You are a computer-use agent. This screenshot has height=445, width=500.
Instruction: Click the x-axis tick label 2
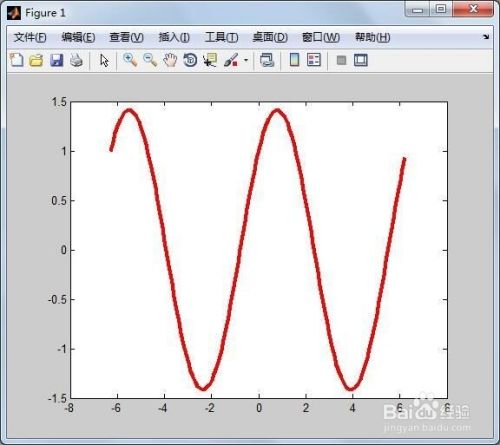[306, 408]
